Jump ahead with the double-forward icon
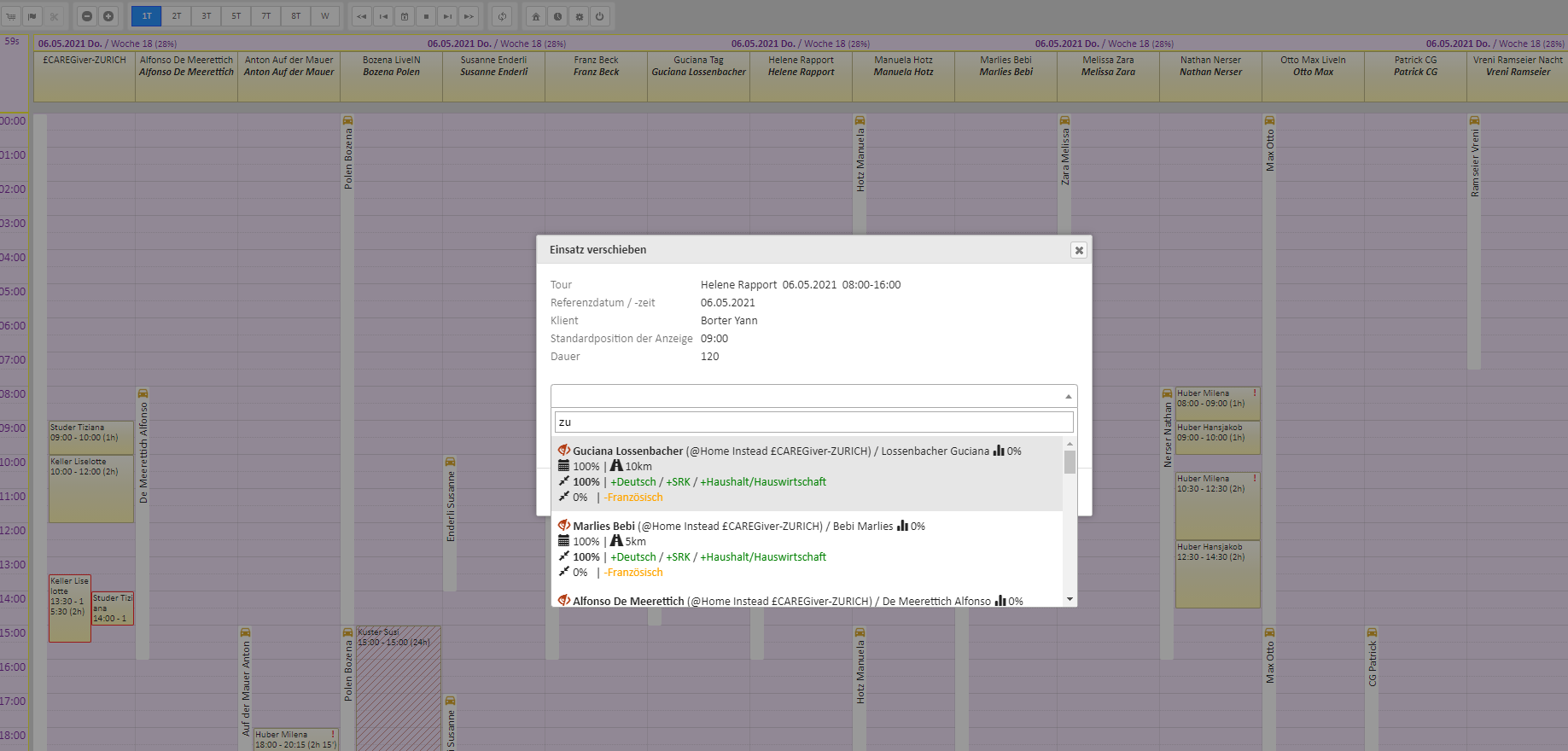The image size is (1568, 751). [x=469, y=16]
